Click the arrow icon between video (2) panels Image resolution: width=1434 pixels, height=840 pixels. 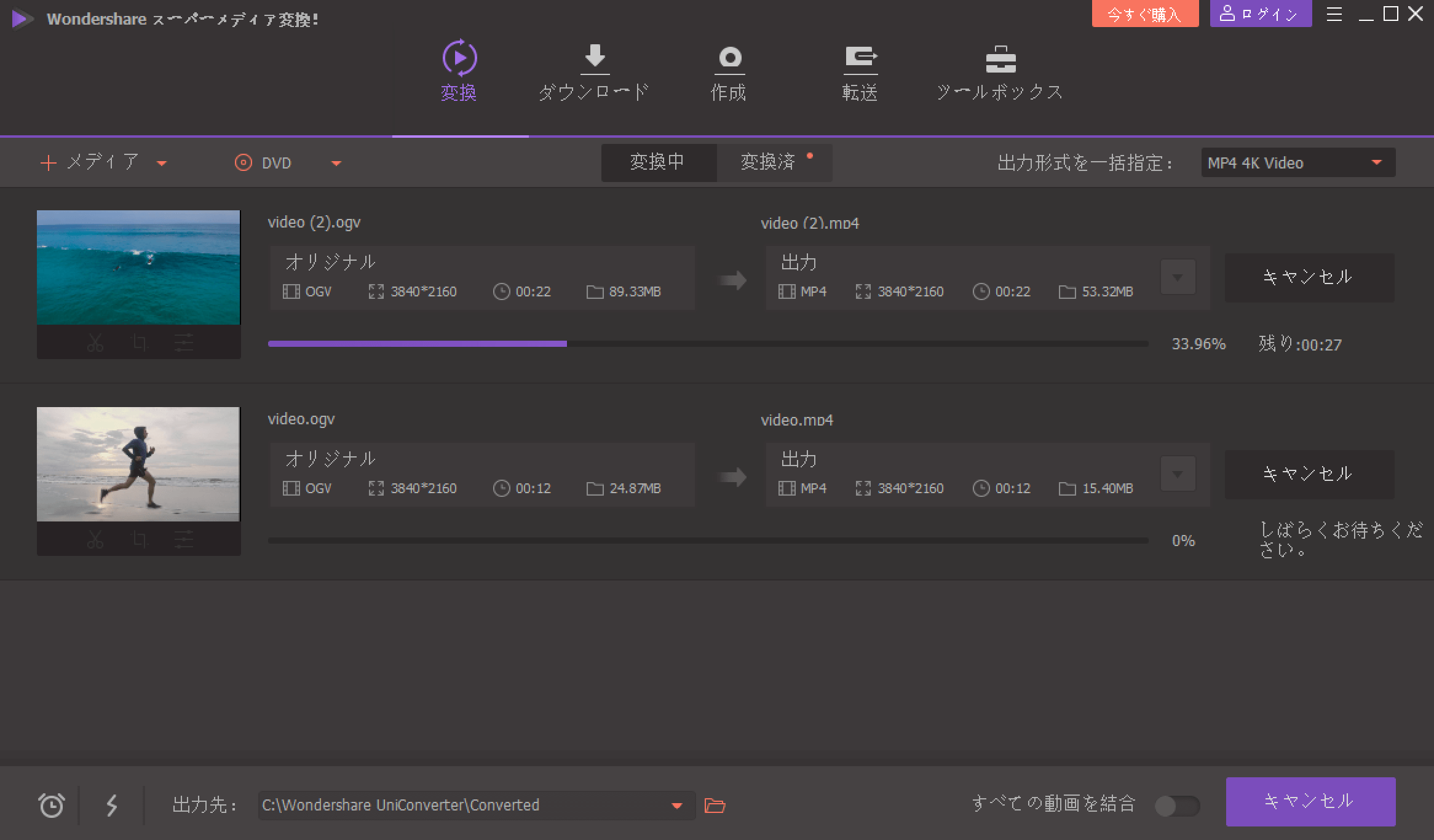[732, 280]
